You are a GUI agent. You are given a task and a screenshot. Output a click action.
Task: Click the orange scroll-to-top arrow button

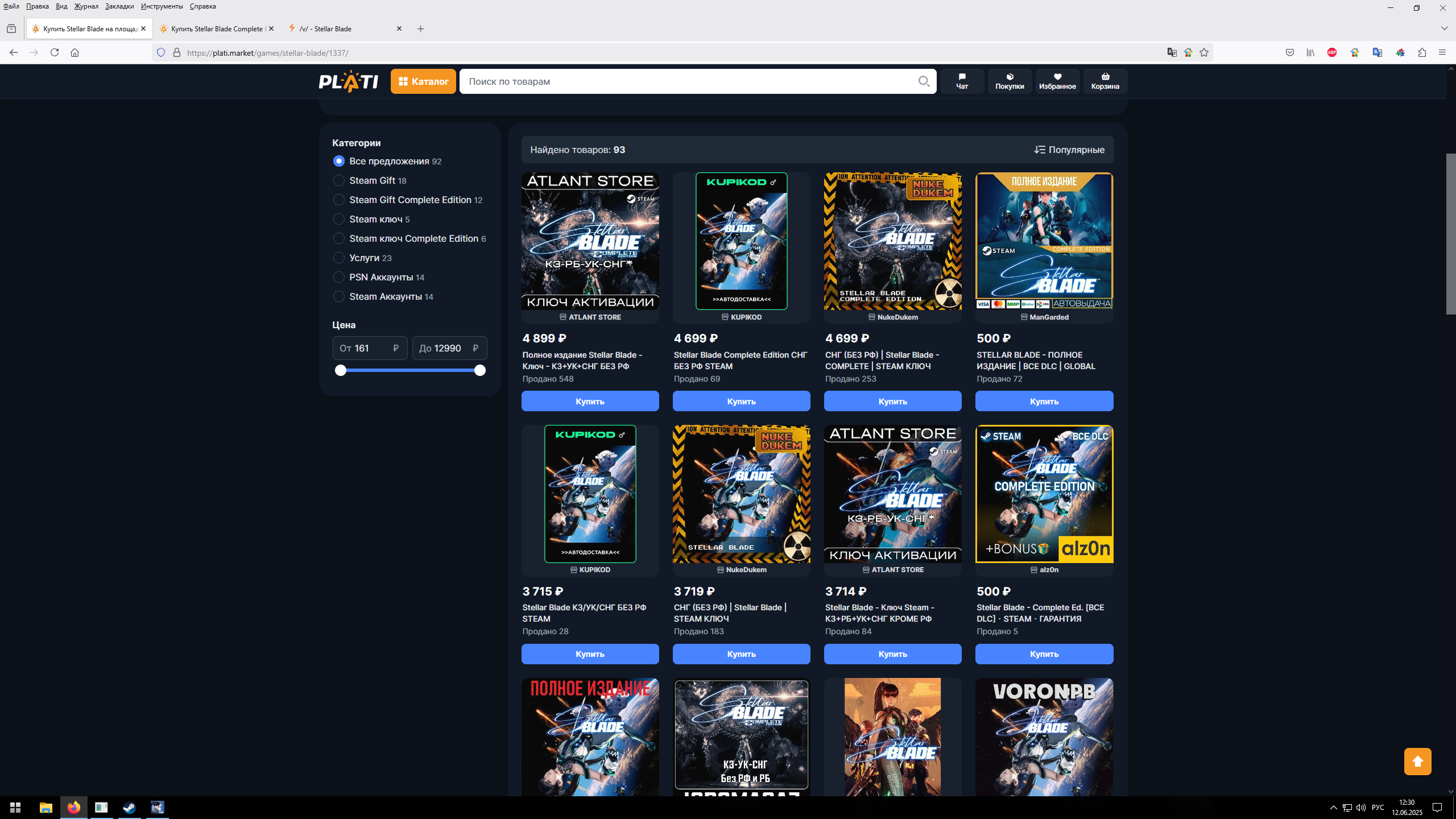(1417, 762)
